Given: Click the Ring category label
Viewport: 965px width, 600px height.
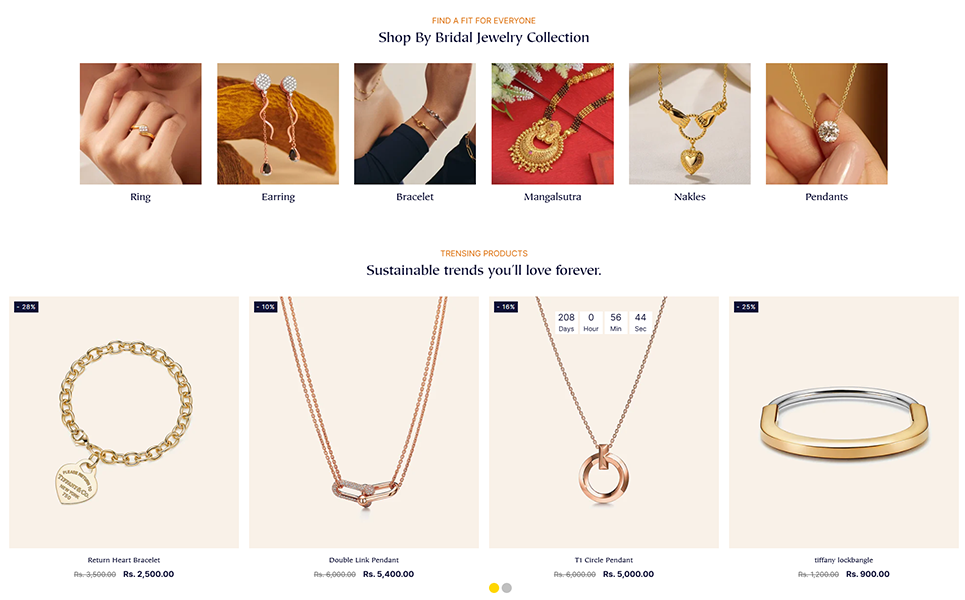Looking at the screenshot, I should click(x=140, y=197).
